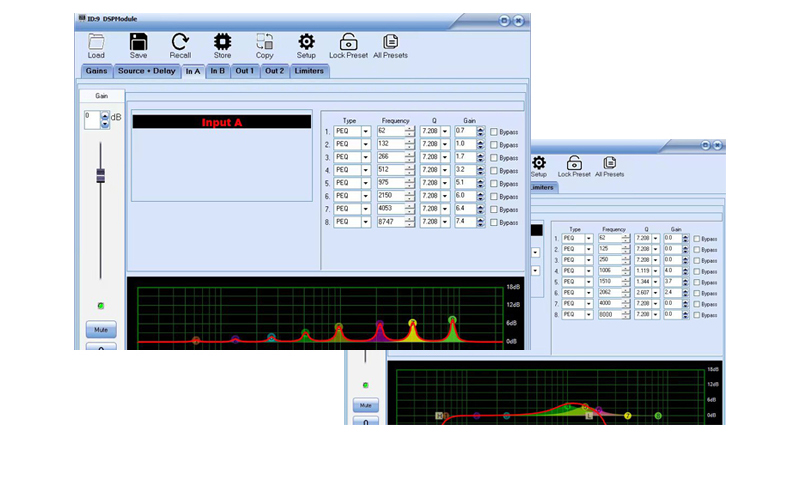
Task: Open Setup gear icon in front window
Action: click(306, 42)
